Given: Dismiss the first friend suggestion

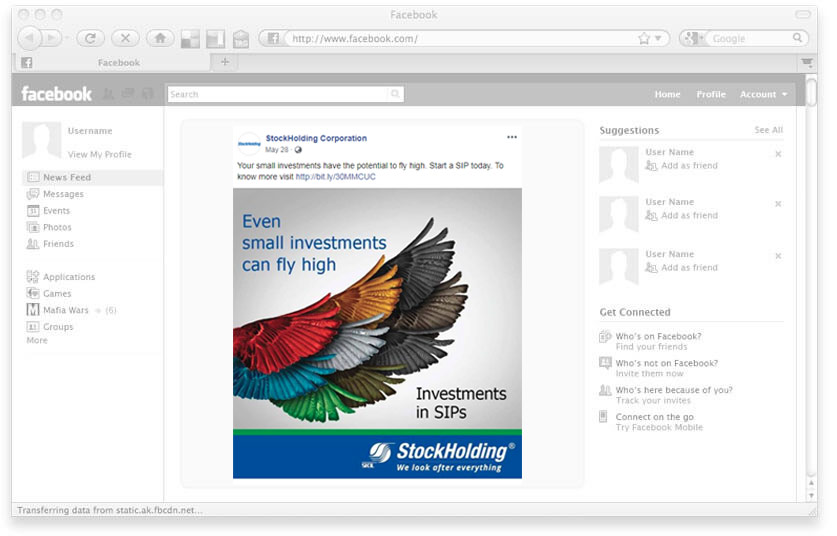Looking at the screenshot, I should click(778, 154).
